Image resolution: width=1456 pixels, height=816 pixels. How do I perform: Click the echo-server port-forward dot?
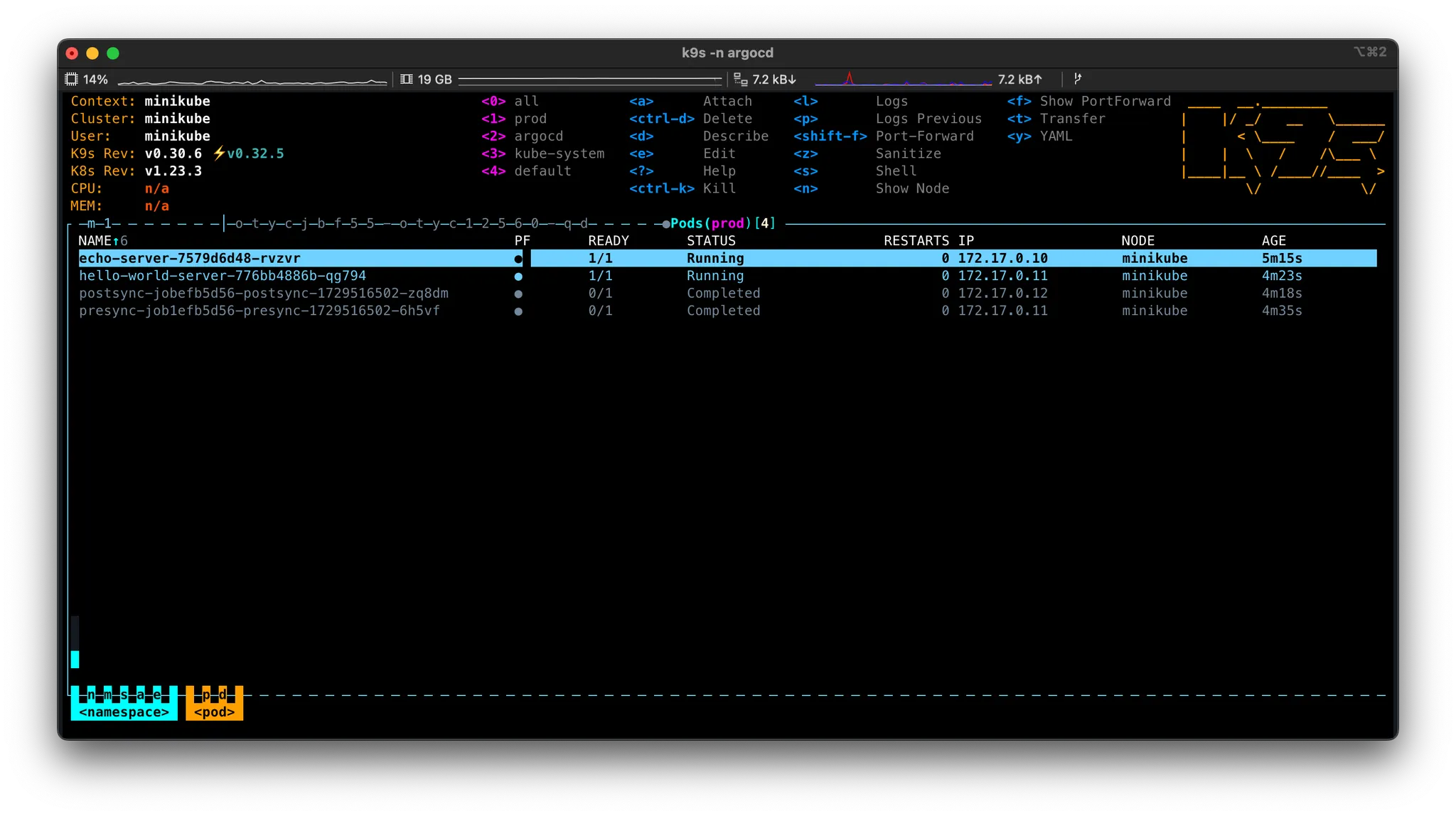point(518,259)
